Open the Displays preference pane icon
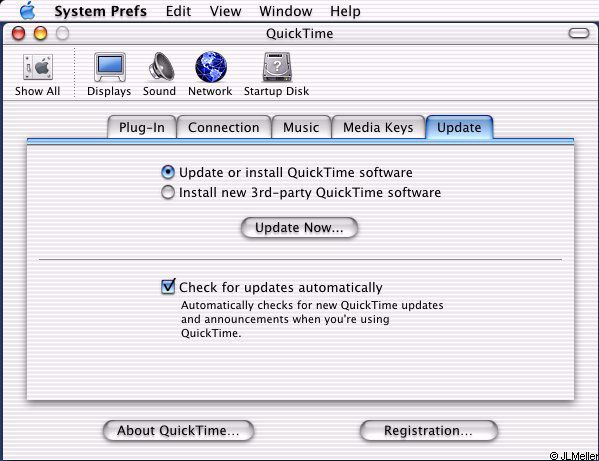The width and height of the screenshot is (599, 461). click(110, 67)
